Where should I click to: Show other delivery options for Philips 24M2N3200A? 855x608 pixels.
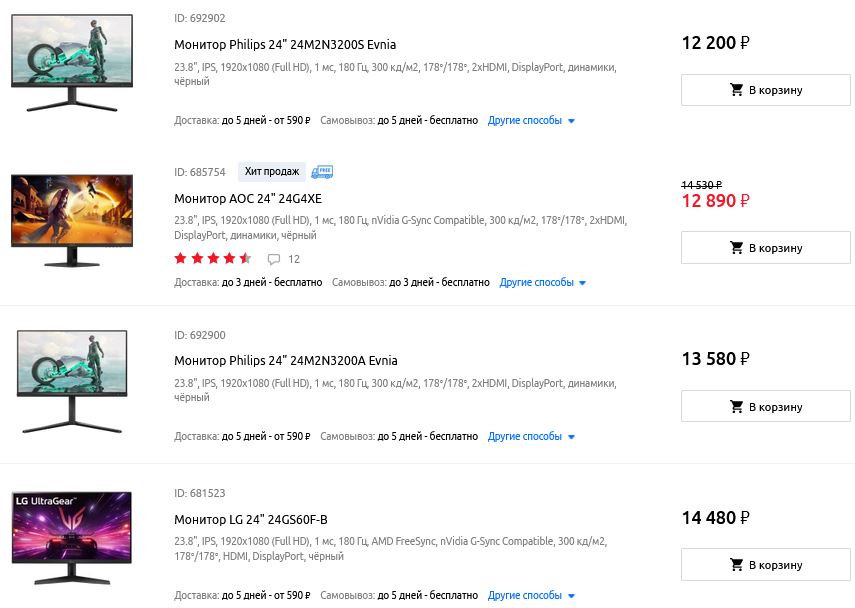532,437
